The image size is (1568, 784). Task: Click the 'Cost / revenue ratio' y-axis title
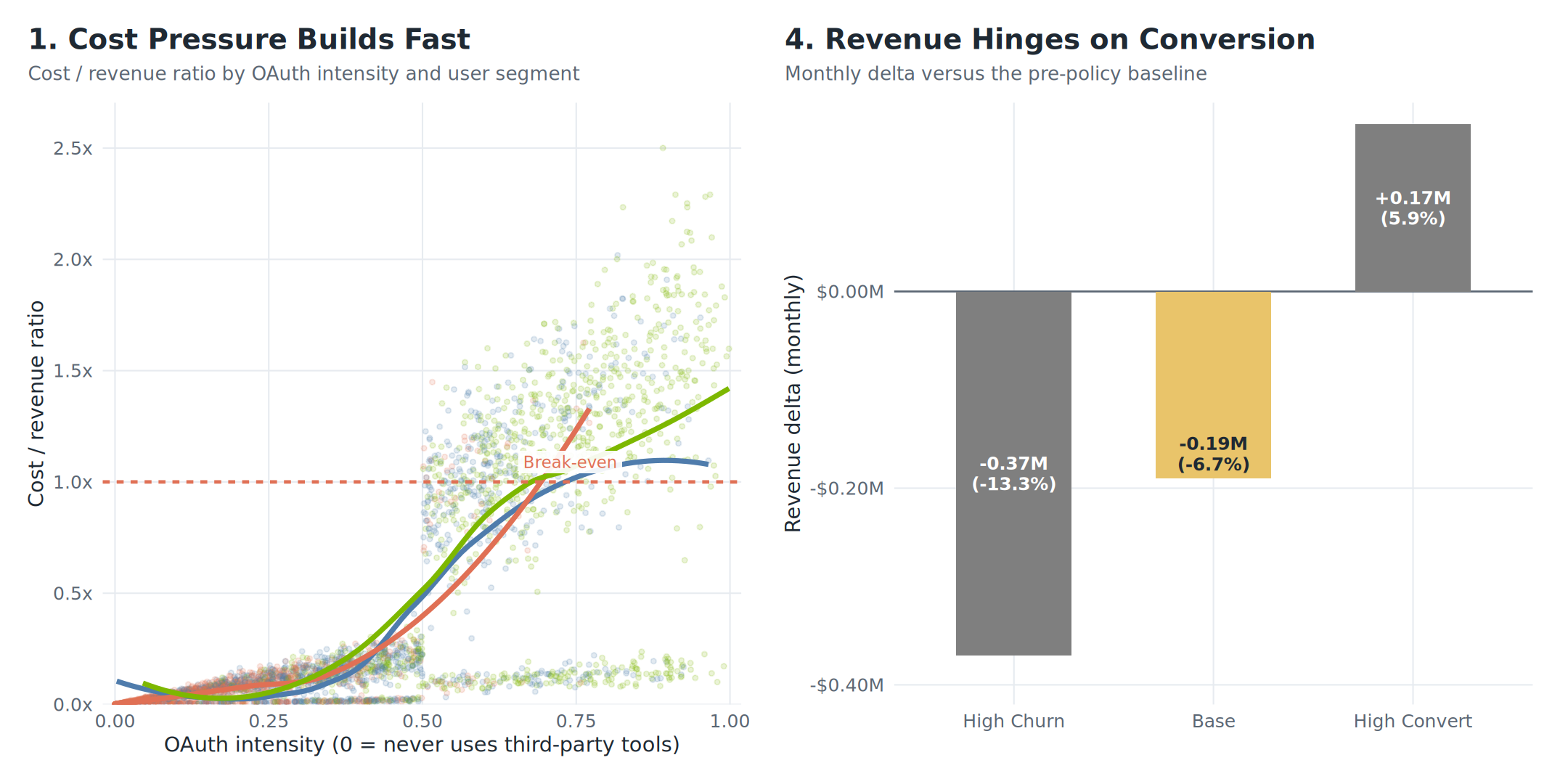click(x=36, y=404)
